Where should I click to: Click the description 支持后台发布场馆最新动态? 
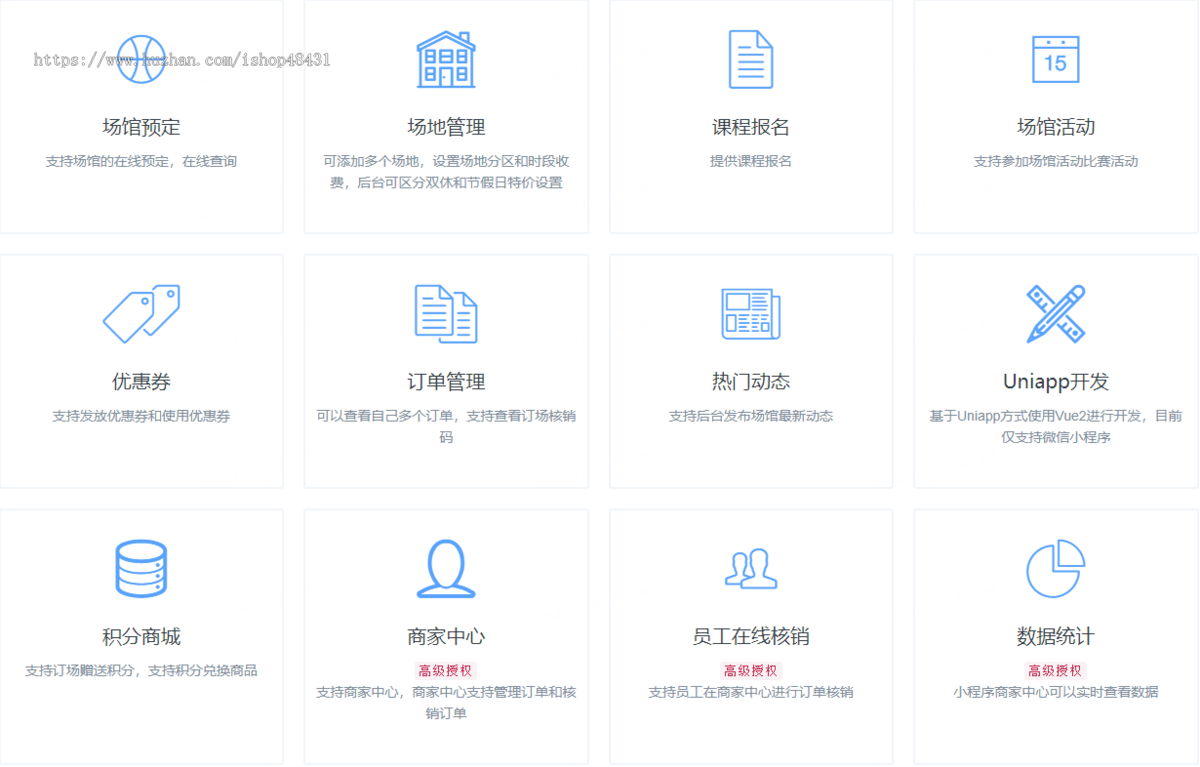tap(751, 416)
